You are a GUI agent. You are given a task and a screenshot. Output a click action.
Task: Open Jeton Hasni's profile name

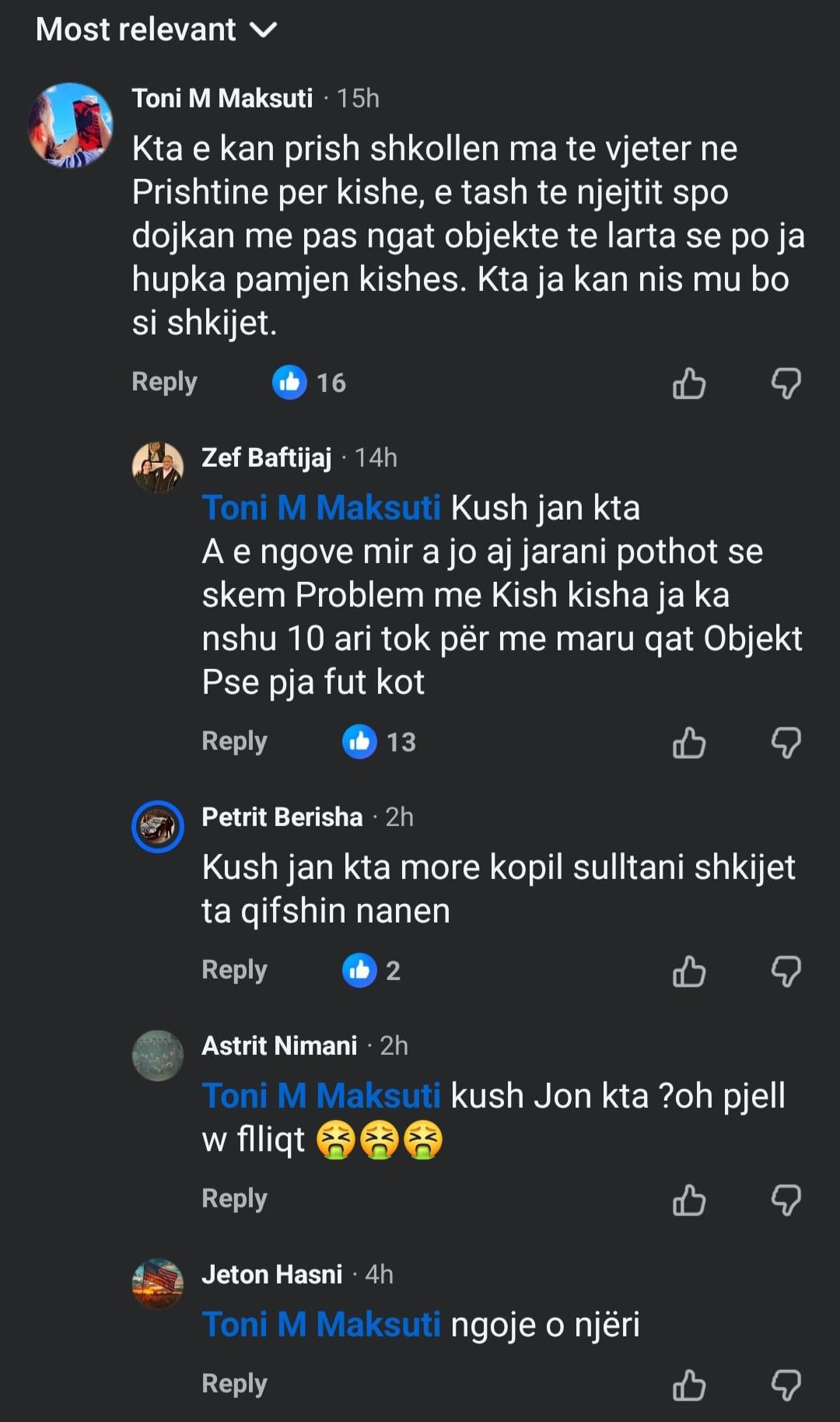point(271,1274)
